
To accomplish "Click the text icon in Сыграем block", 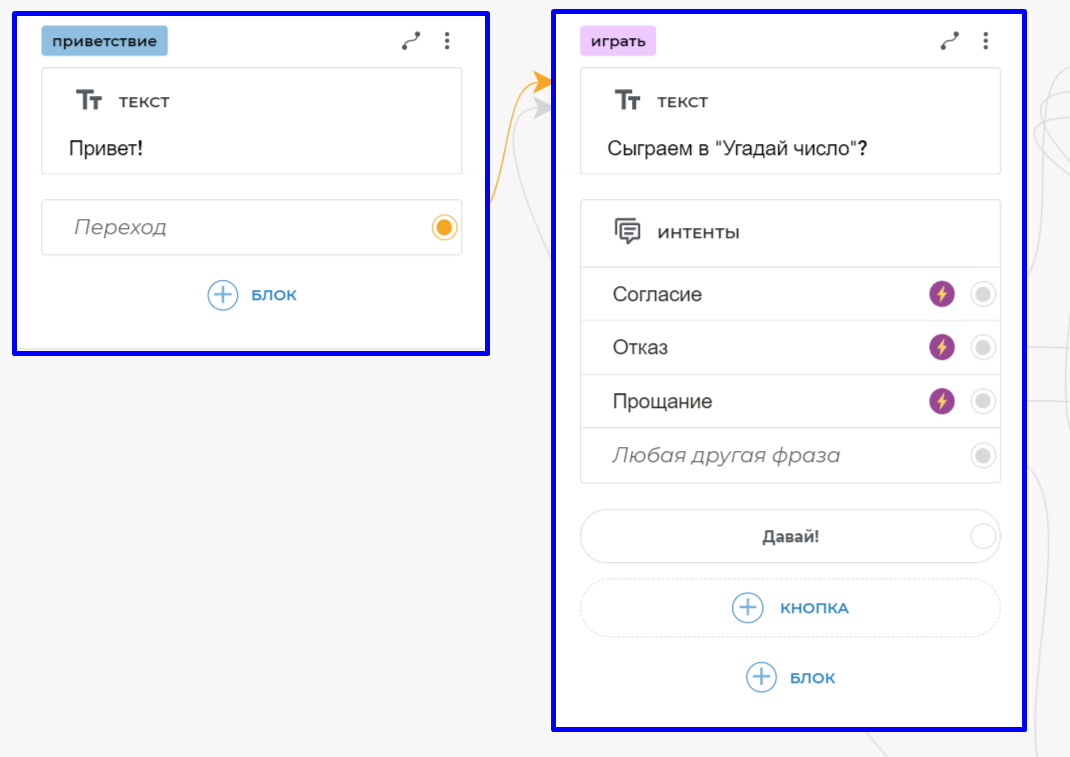I will click(x=628, y=101).
